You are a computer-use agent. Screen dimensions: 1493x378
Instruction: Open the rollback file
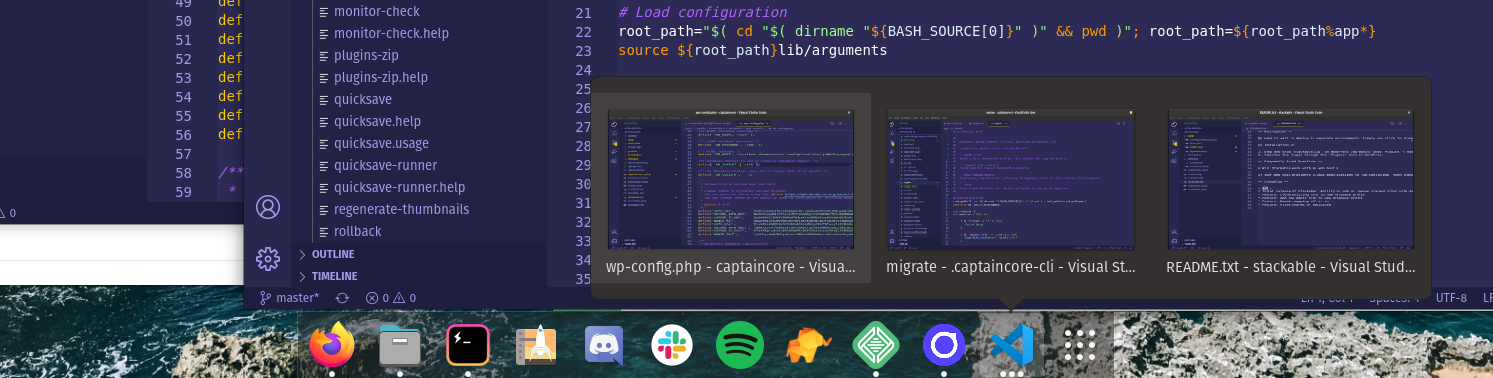point(358,231)
